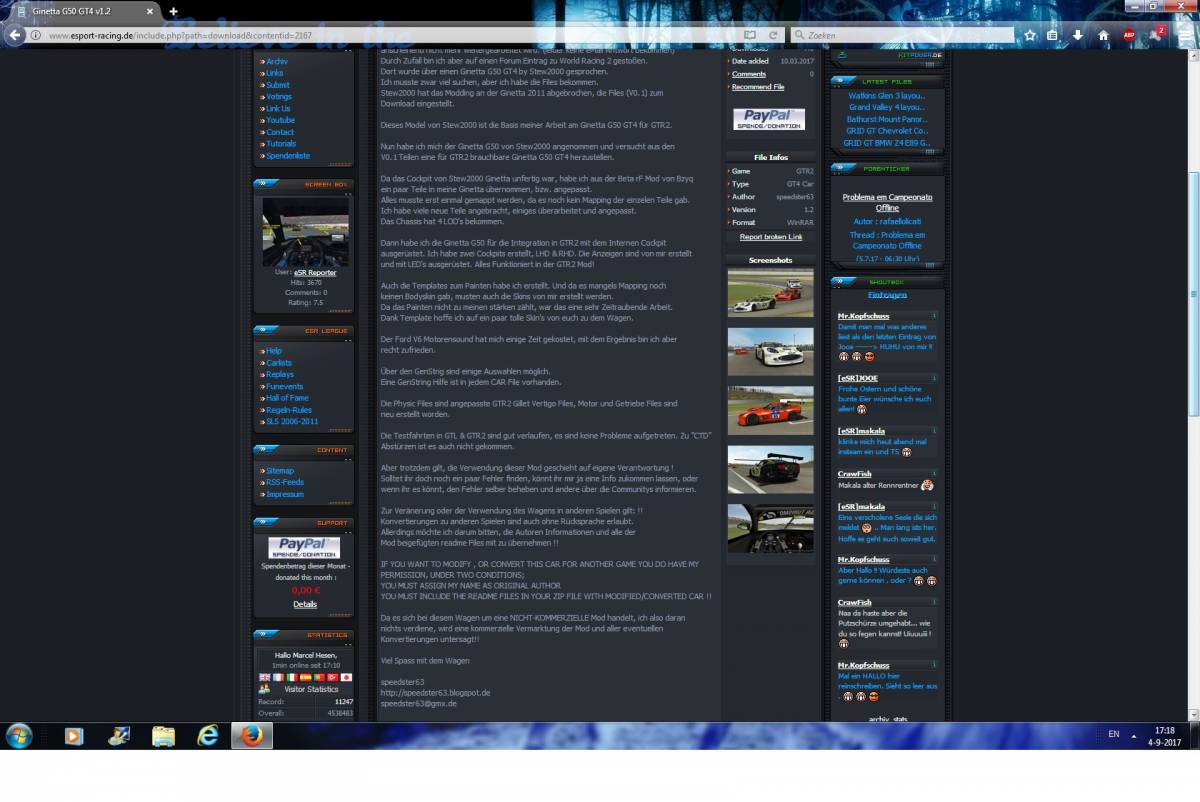Open the first car screenshot thumbnail
1200x802 pixels.
coord(770,292)
